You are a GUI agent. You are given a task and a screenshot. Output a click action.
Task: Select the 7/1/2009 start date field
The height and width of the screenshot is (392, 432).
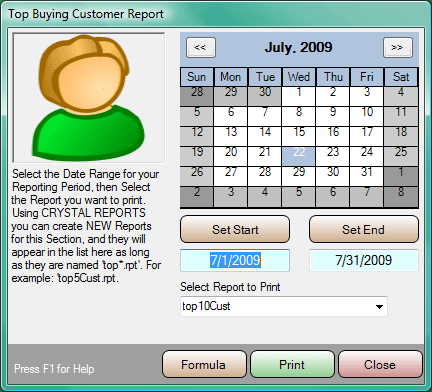coord(235,260)
